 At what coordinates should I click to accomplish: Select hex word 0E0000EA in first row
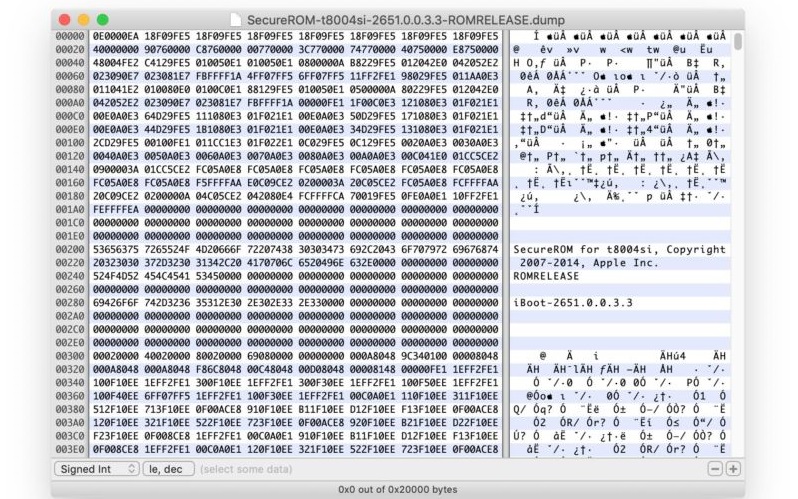click(116, 36)
